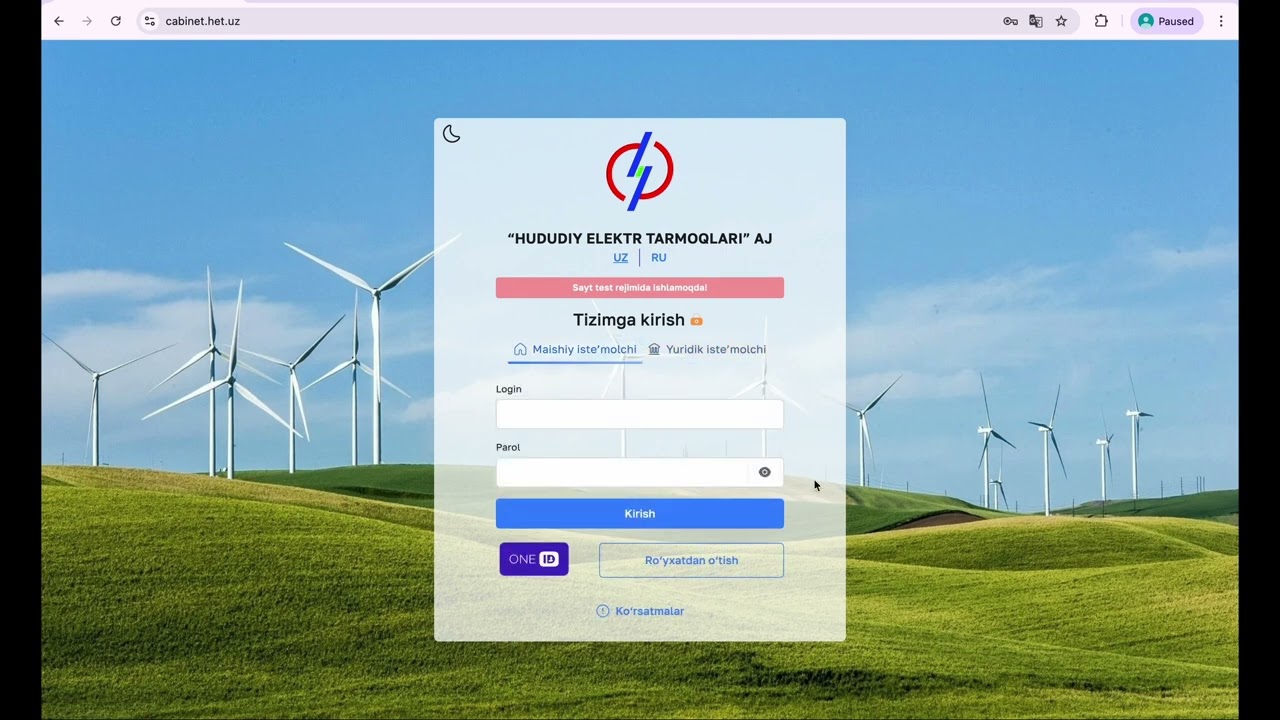Open Ro'yxatdan o'tish registration
The width and height of the screenshot is (1280, 720).
tap(691, 560)
